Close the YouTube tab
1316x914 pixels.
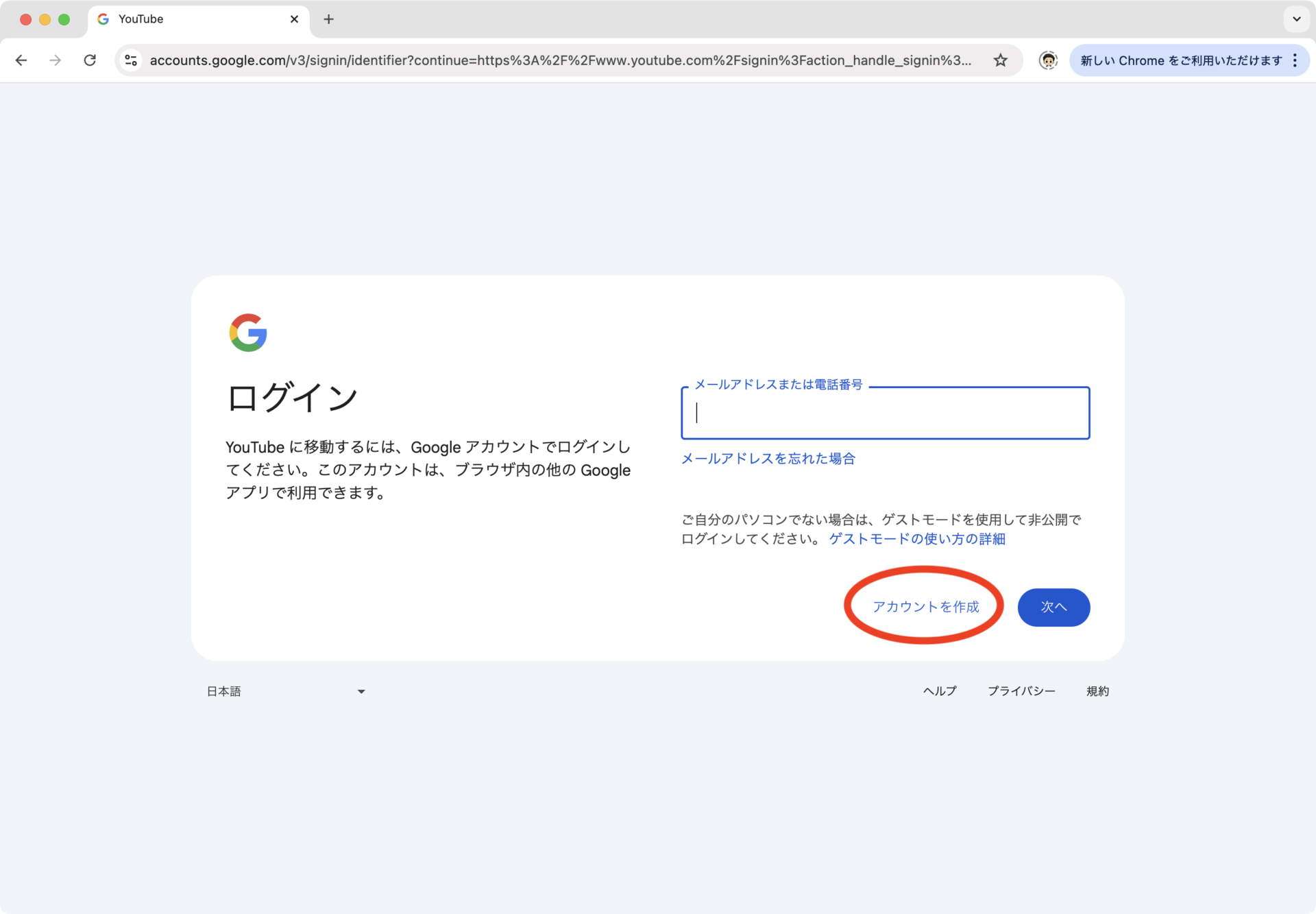[294, 19]
